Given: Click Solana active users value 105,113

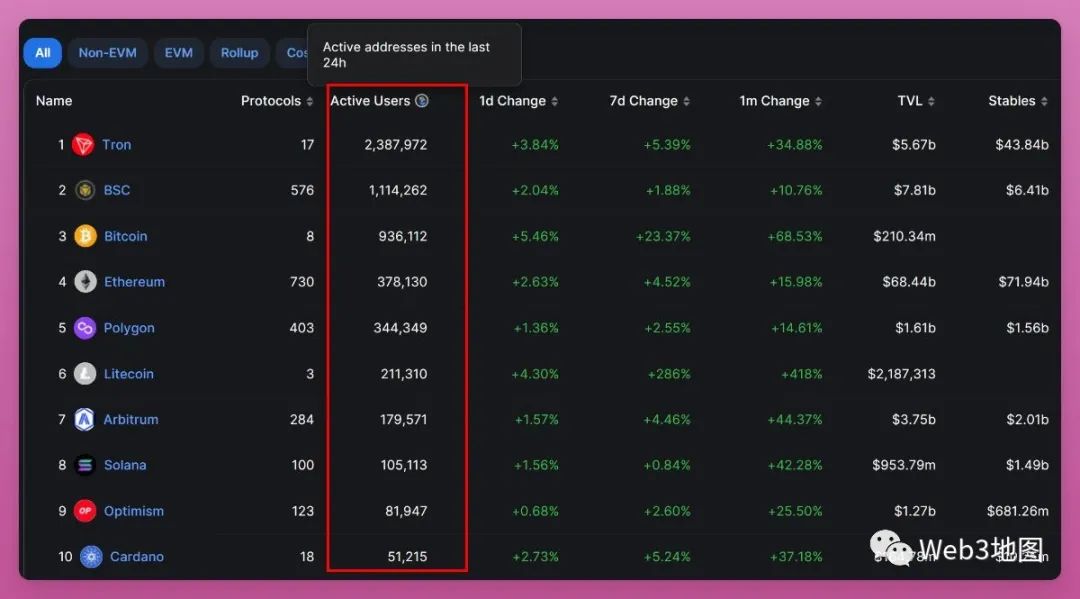Looking at the screenshot, I should (x=404, y=465).
